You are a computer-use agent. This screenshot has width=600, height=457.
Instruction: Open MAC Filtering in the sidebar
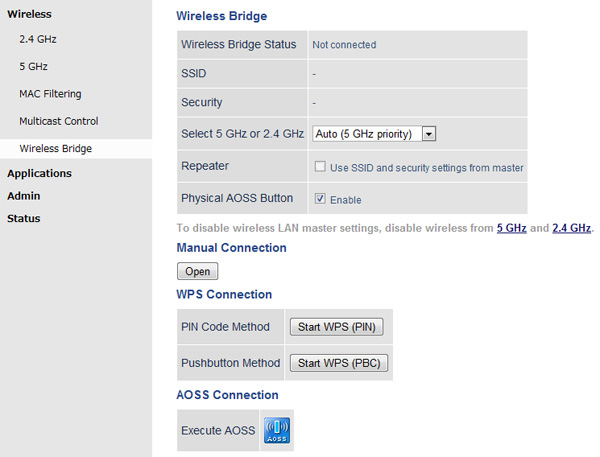(x=50, y=94)
